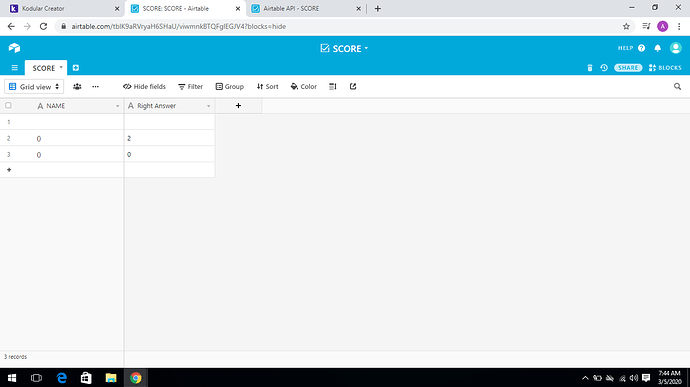Open the volume control in tray

click(634, 378)
